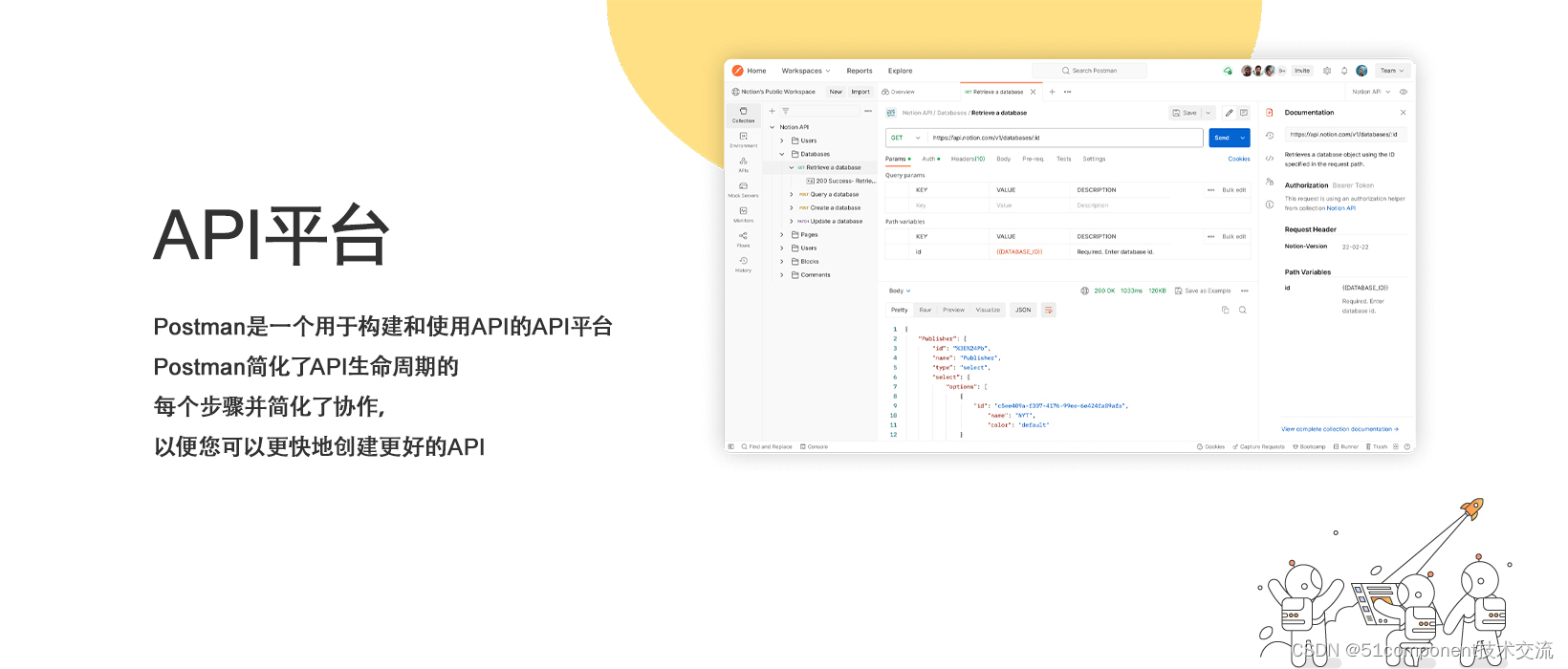
Task: Open the Mock Servers sidebar panel
Action: 743,189
